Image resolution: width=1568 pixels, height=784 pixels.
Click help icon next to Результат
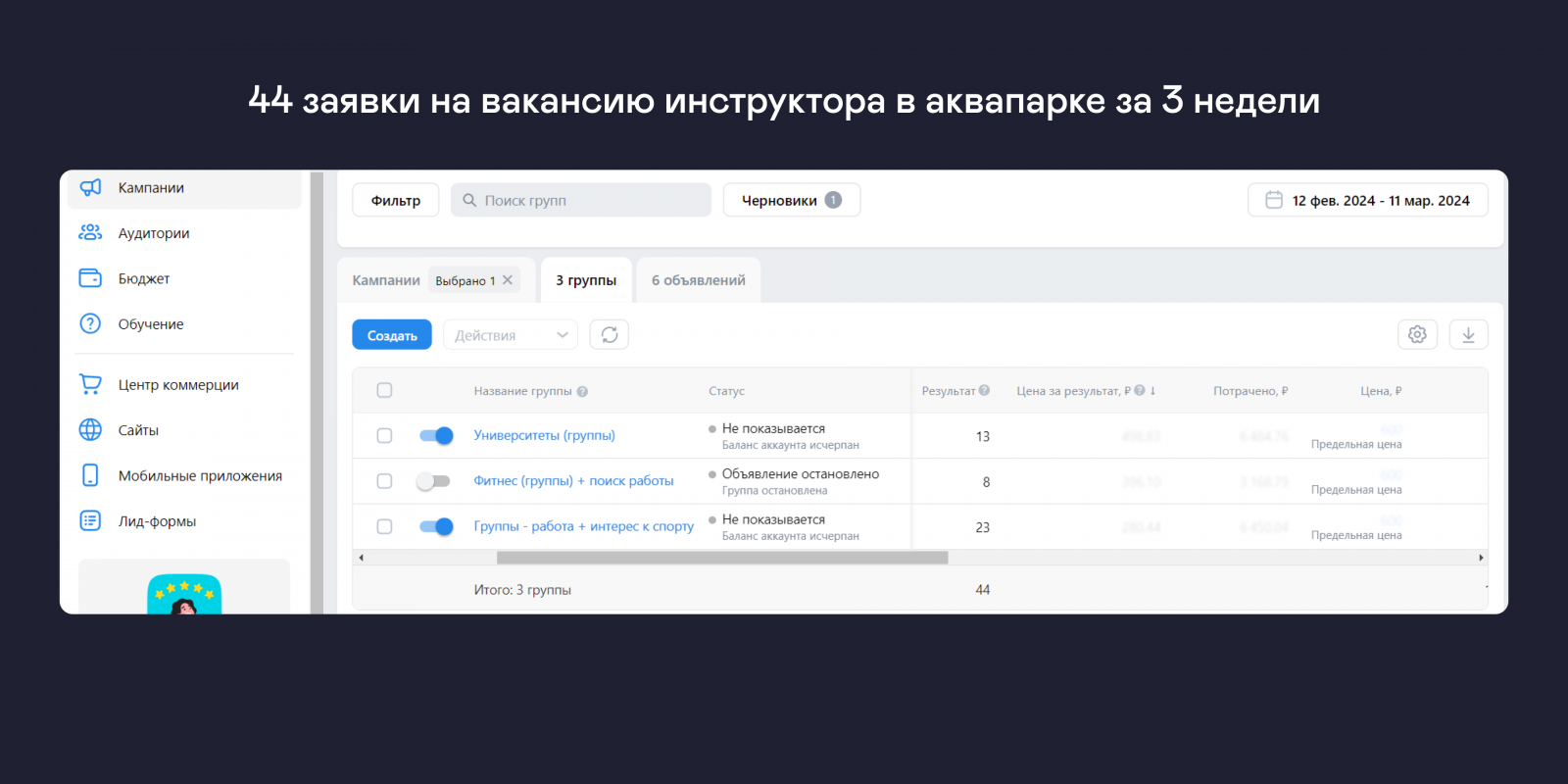pos(984,390)
